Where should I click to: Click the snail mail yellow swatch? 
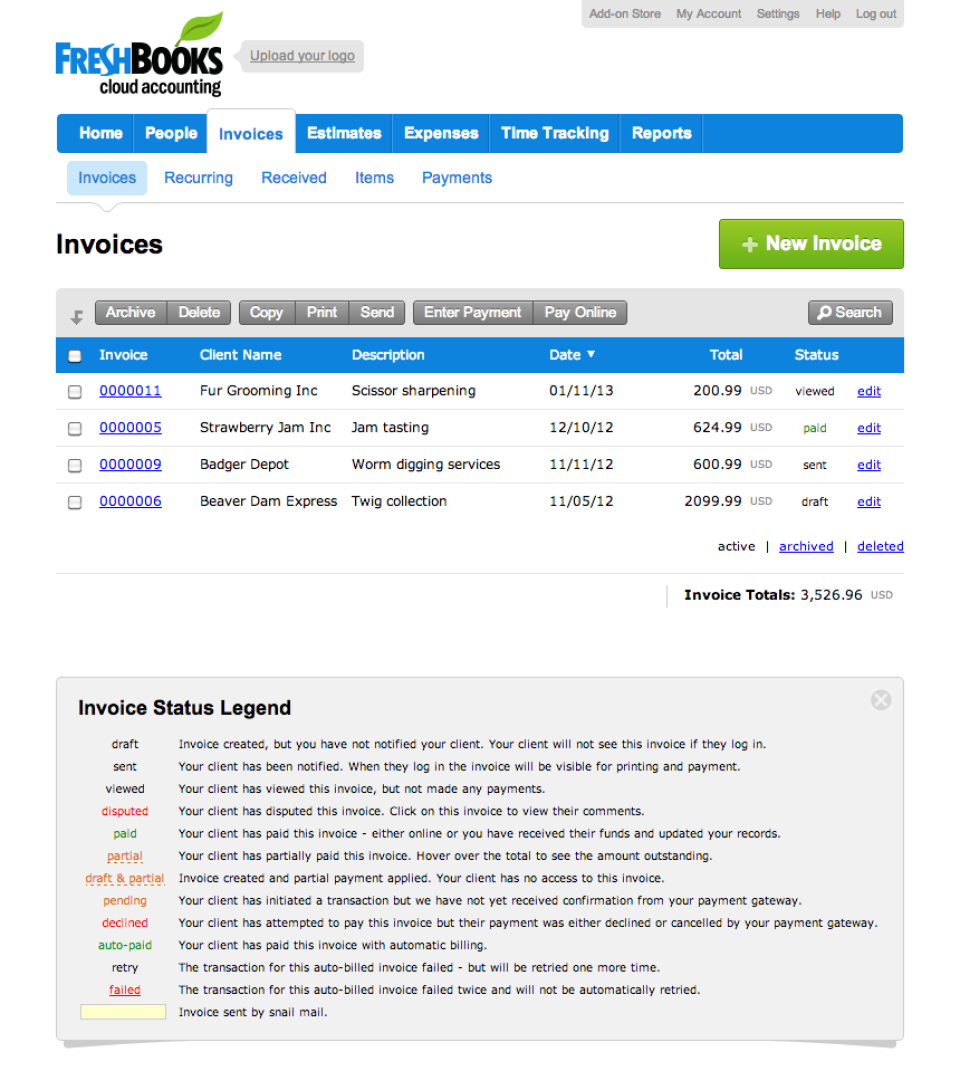[x=123, y=1012]
